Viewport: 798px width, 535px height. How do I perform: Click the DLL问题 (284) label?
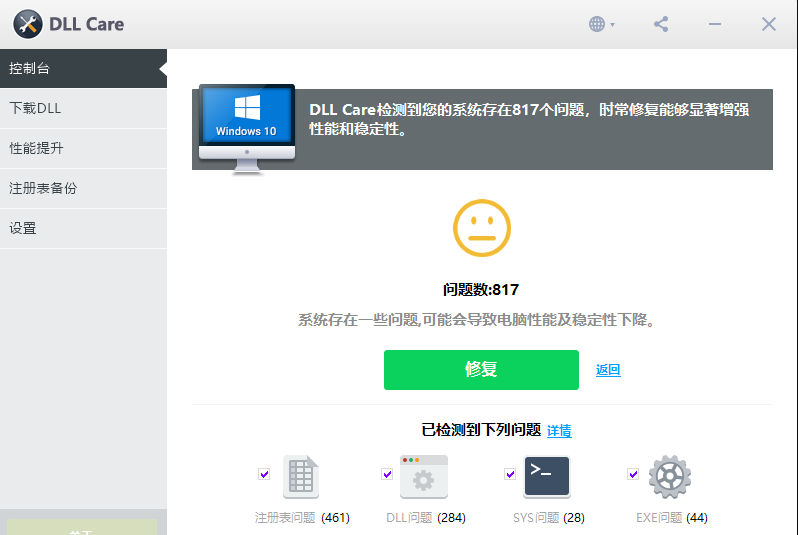coord(425,518)
